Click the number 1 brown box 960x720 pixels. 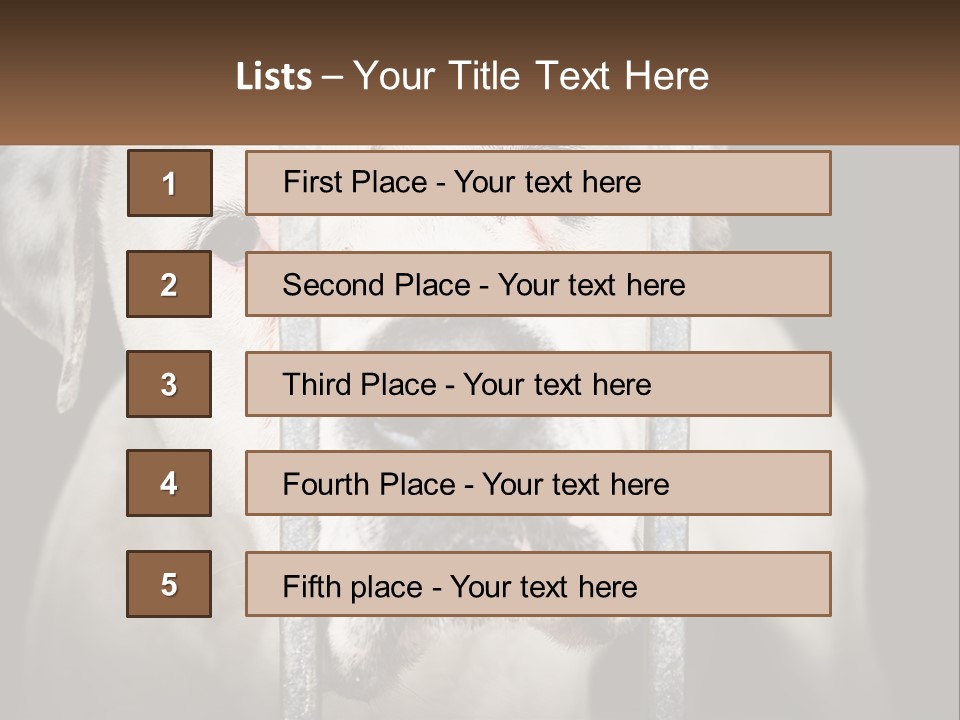pos(169,183)
